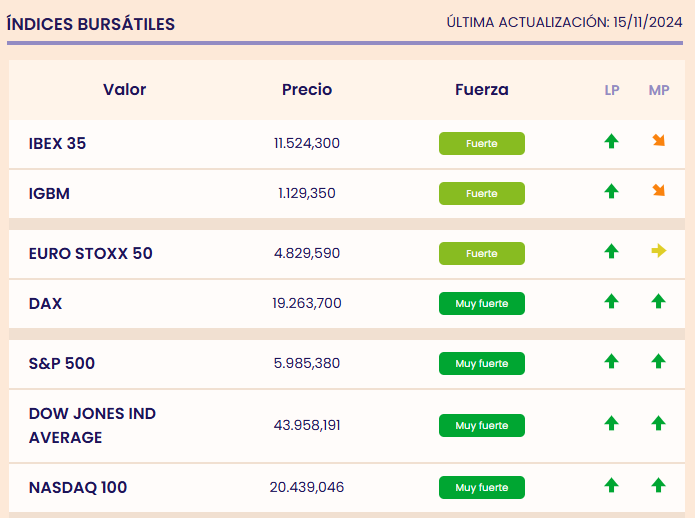Viewport: 695px width, 518px height.
Task: Click the LP column header
Action: click(612, 90)
